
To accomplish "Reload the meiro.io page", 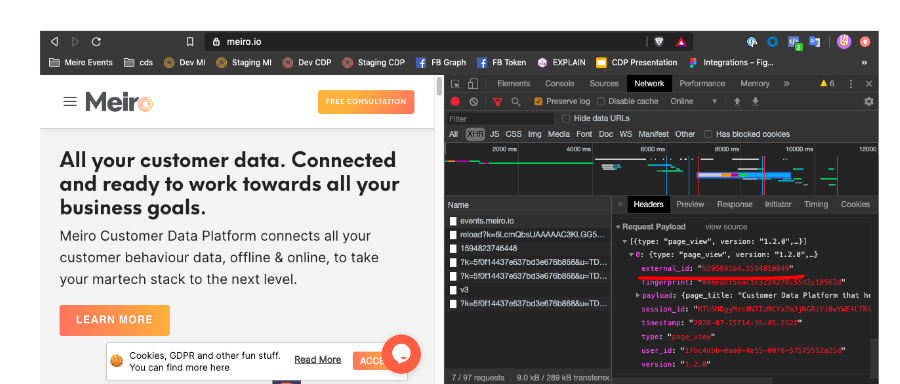I will coord(96,42).
